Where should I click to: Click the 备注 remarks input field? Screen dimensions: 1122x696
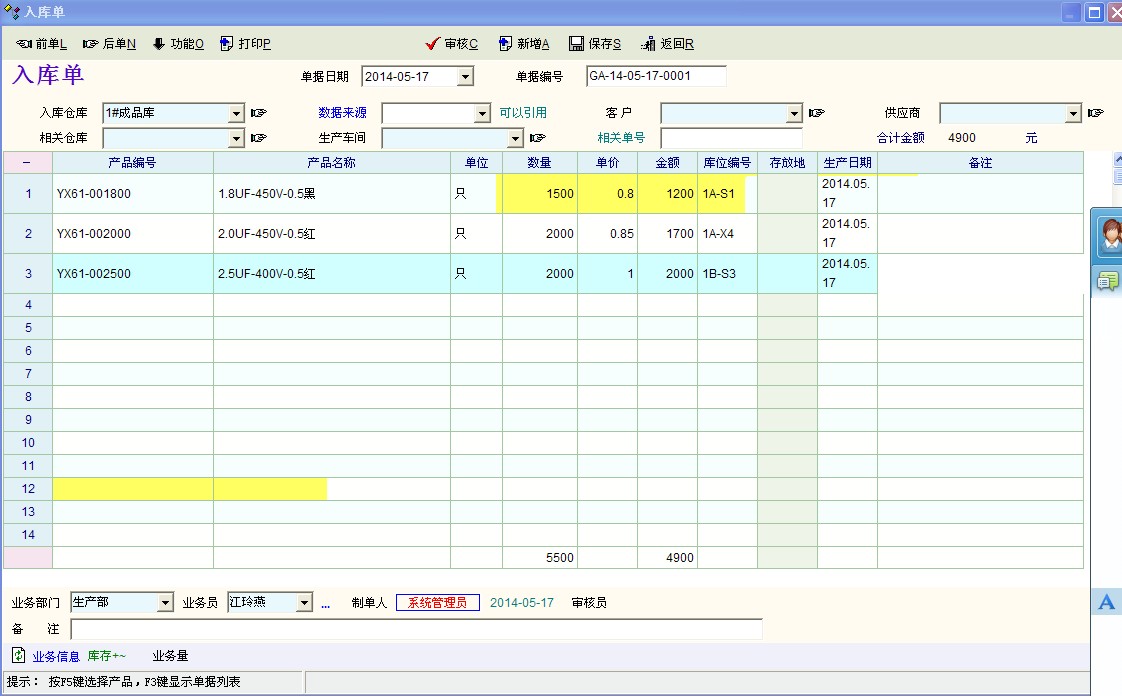click(x=416, y=629)
